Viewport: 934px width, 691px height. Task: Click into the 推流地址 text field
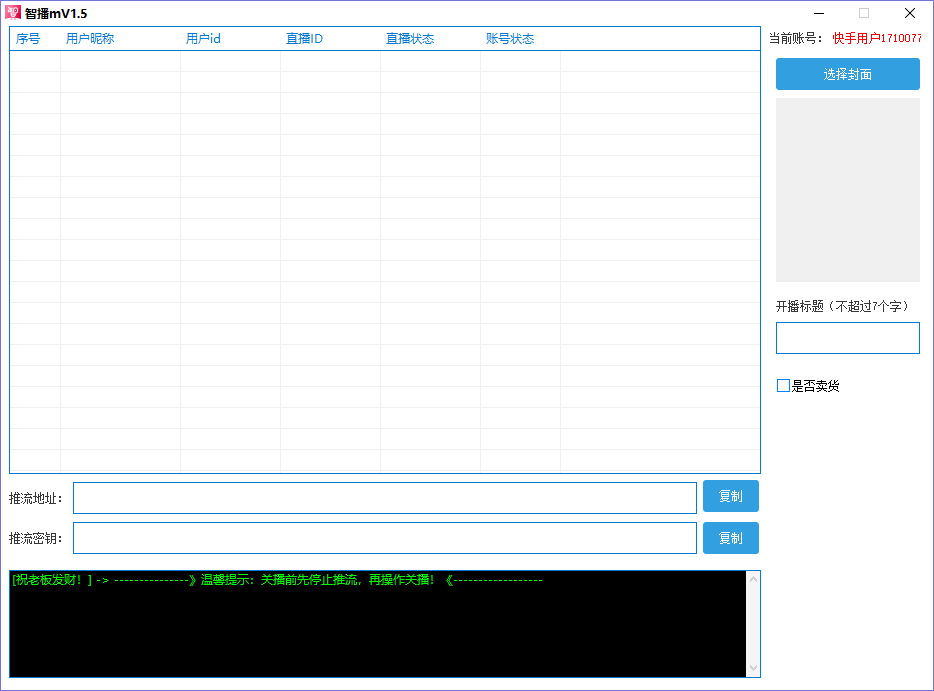click(x=385, y=498)
